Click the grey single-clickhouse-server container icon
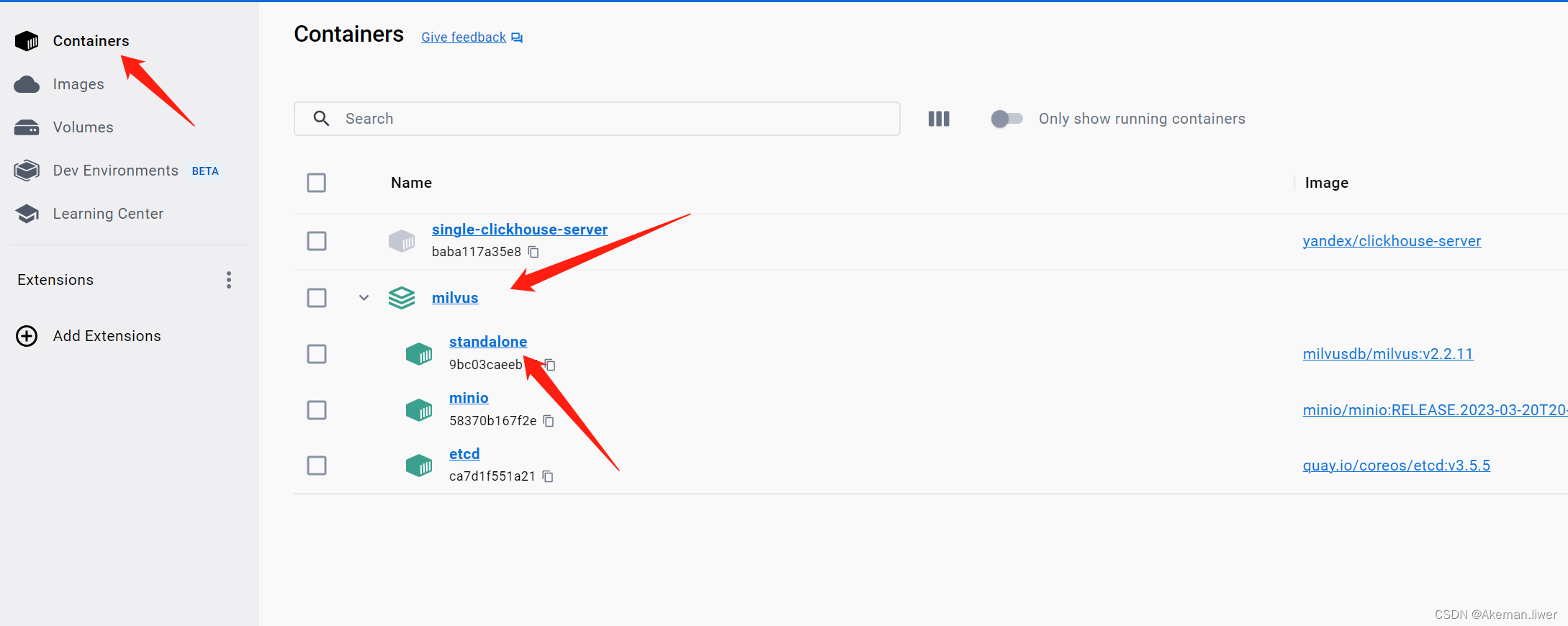The width and height of the screenshot is (1568, 626). [x=402, y=241]
